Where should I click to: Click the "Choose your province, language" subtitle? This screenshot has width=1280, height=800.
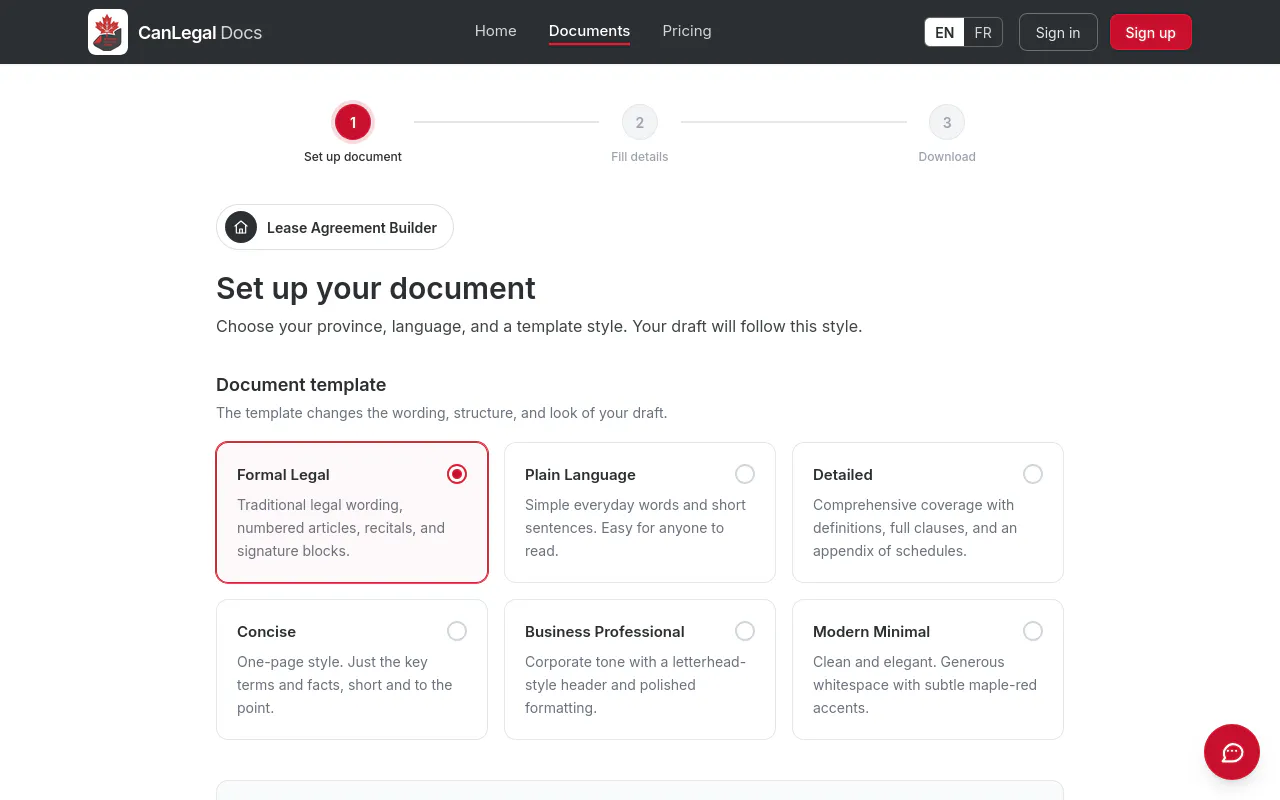(x=539, y=326)
